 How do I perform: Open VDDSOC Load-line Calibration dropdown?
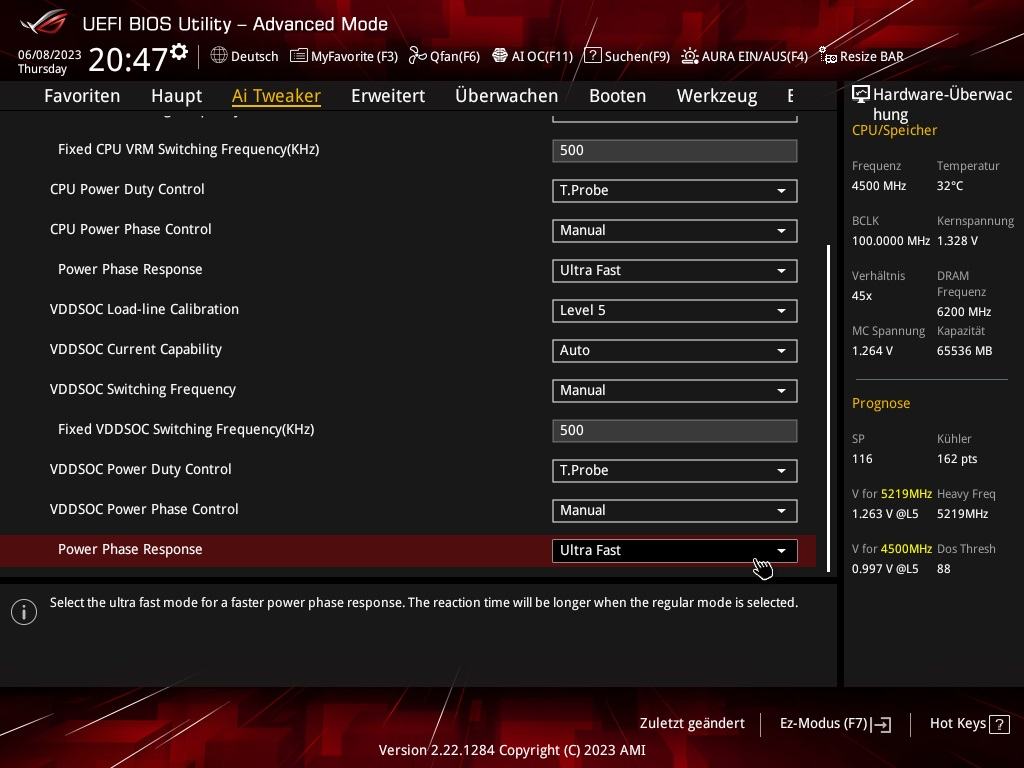(675, 311)
